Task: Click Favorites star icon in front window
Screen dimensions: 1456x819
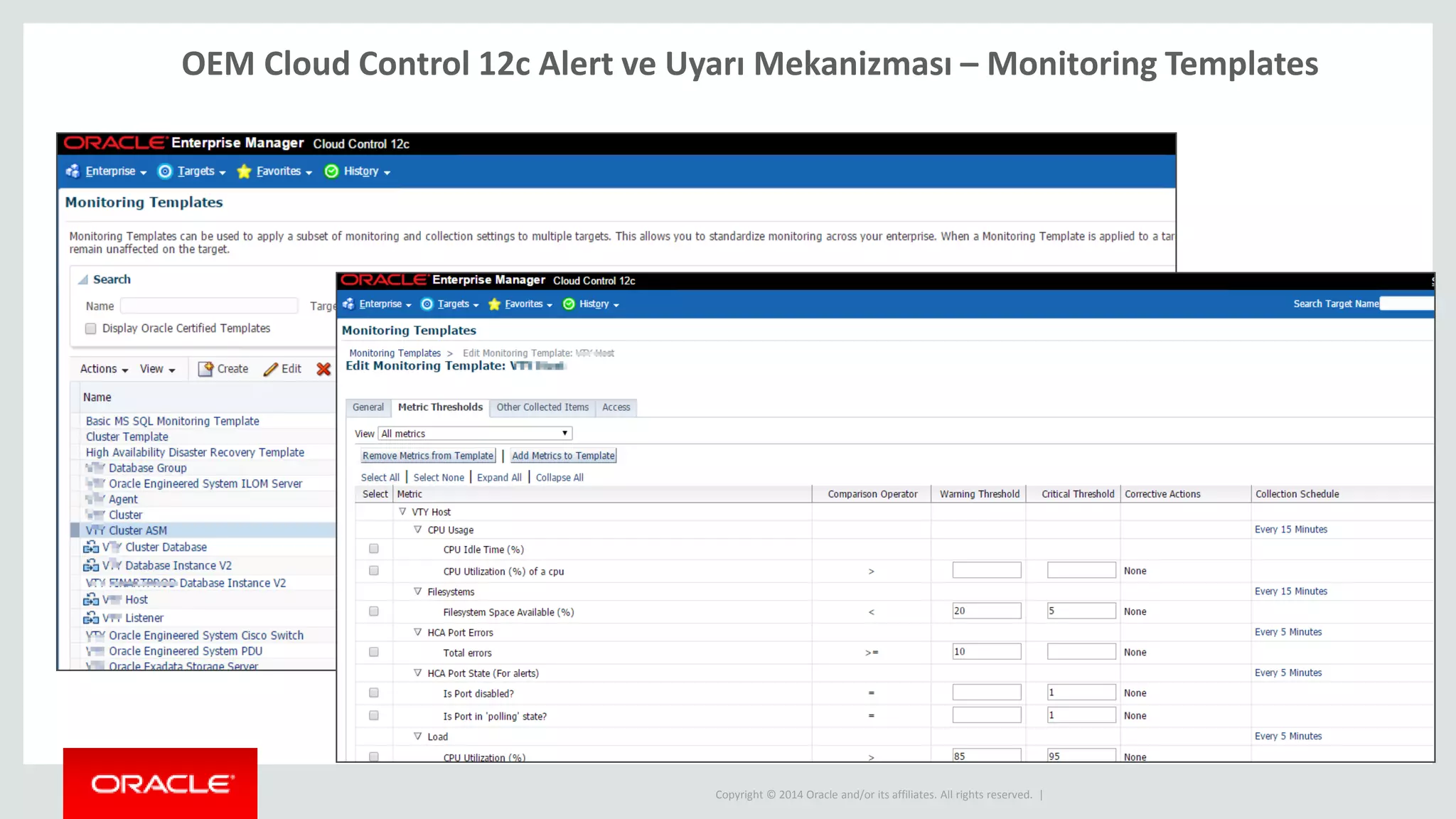Action: coord(494,304)
